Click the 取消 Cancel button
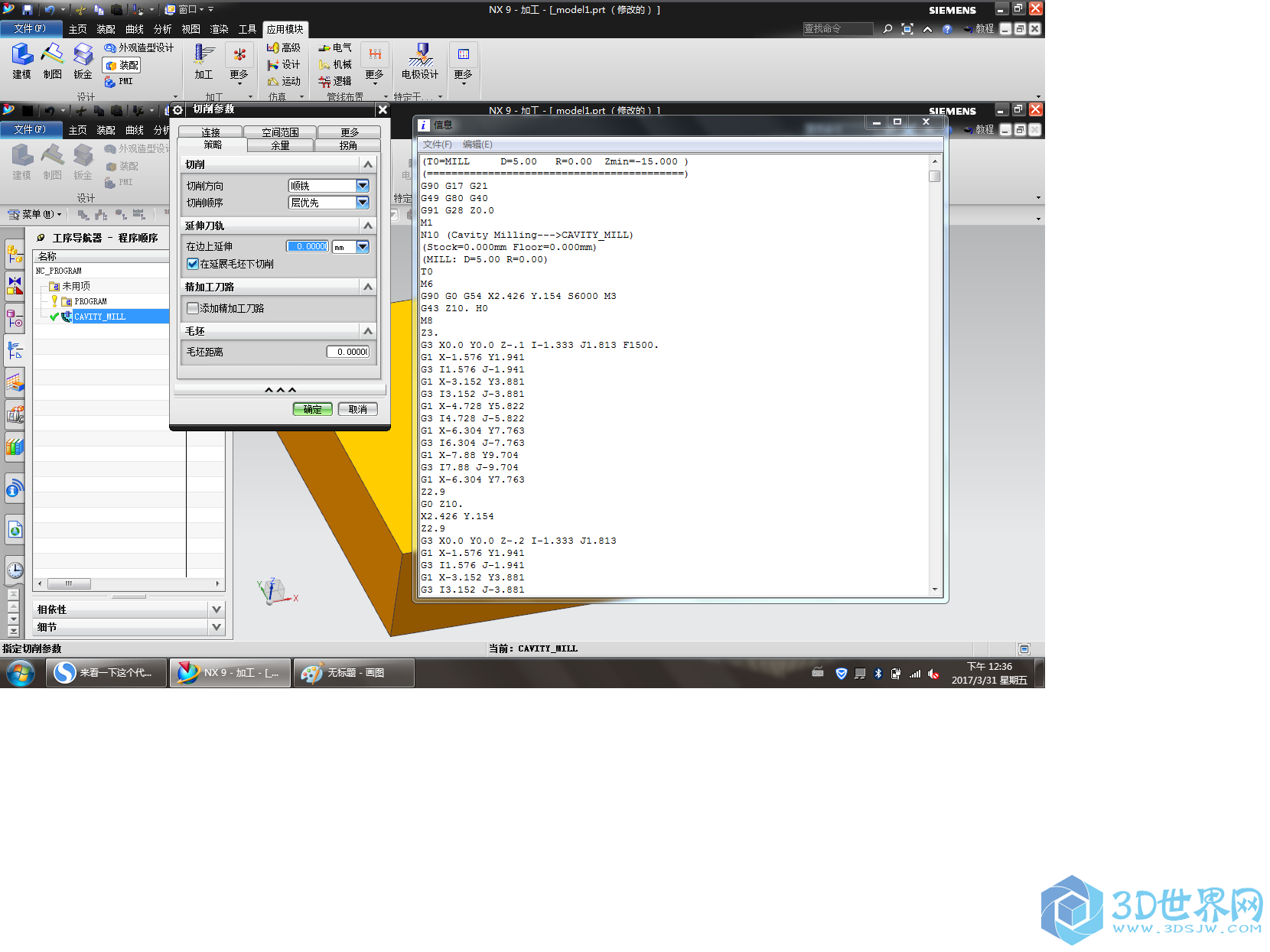This screenshot has width=1270, height=952. click(357, 409)
